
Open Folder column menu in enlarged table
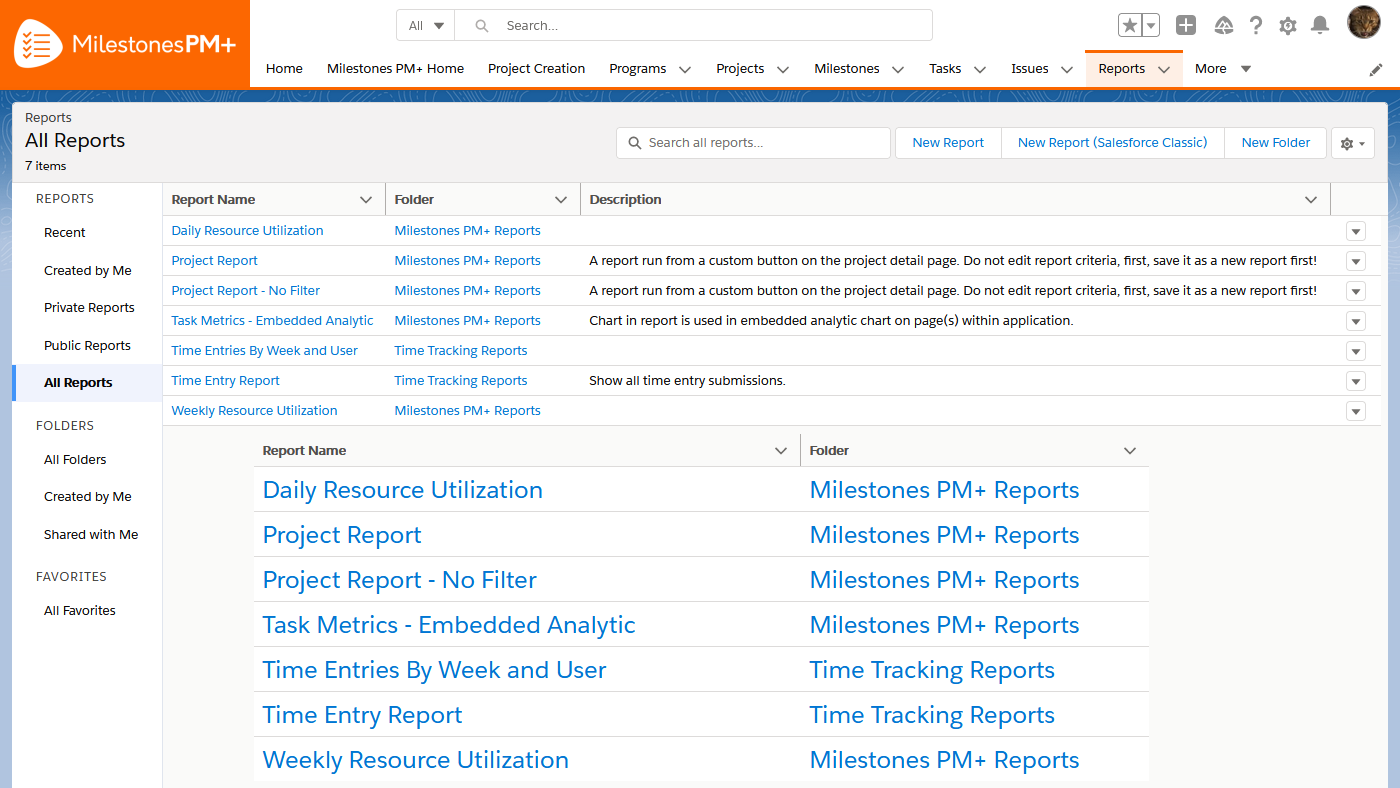click(x=1130, y=451)
